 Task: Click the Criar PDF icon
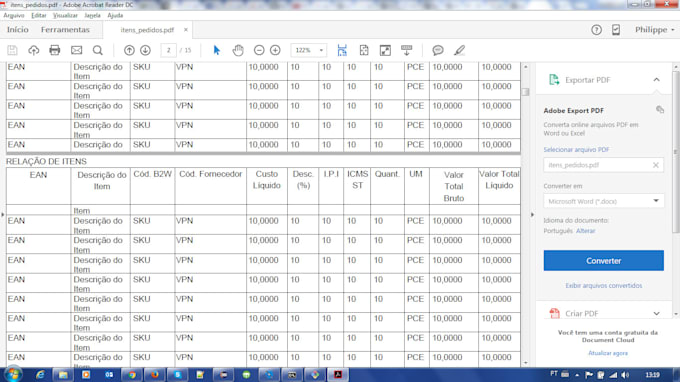pyautogui.click(x=554, y=313)
